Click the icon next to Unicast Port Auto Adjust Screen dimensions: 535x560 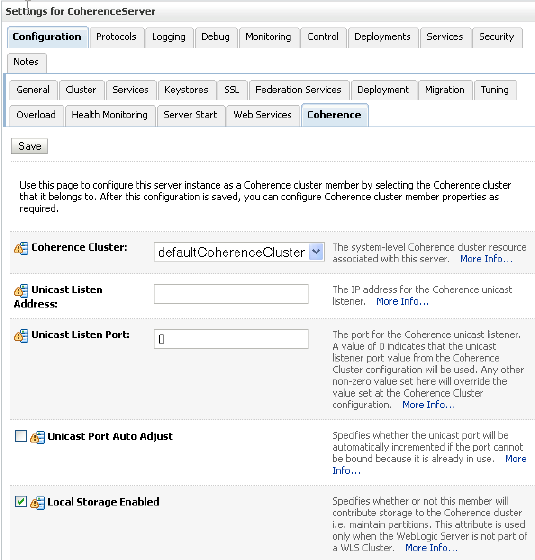coord(37,437)
